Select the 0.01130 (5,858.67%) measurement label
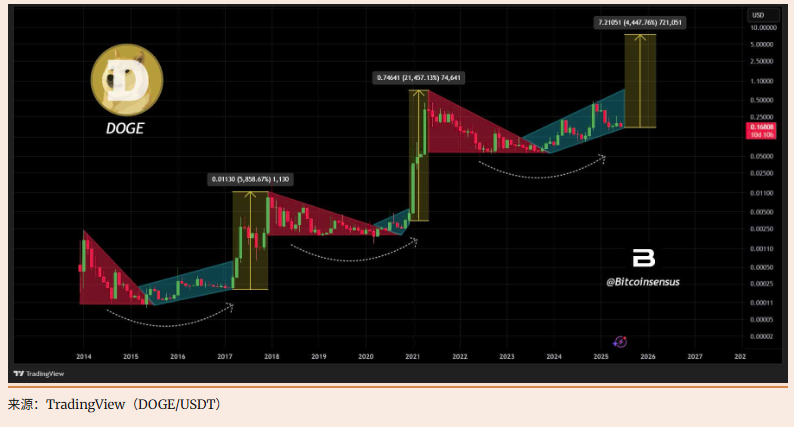Screen dimensions: 794x427 (x=250, y=179)
